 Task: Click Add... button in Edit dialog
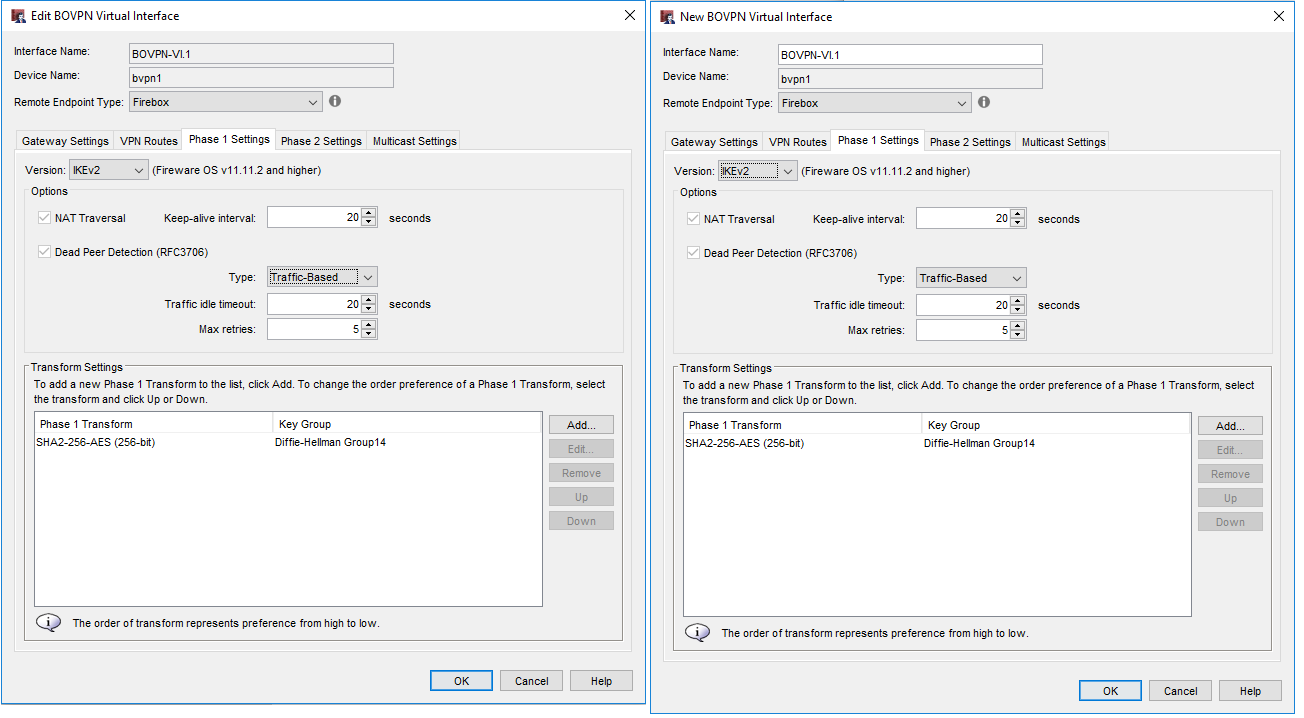581,425
